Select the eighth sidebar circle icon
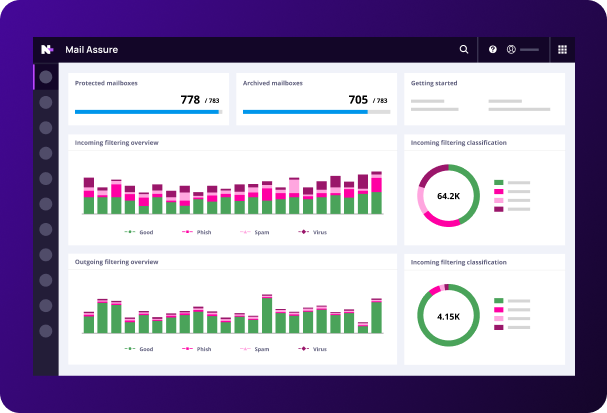607x413 pixels. point(46,255)
